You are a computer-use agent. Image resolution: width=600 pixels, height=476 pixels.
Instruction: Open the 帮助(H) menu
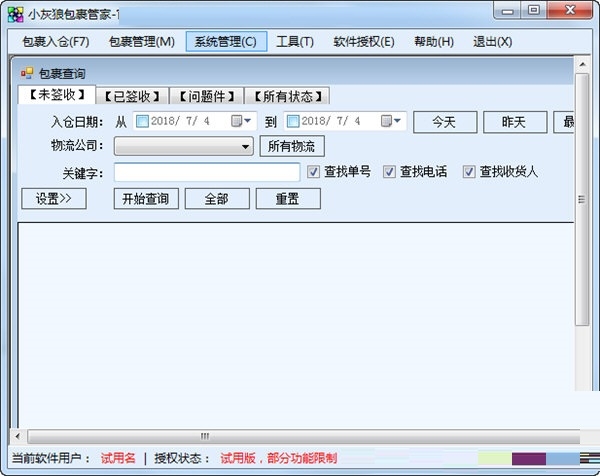tap(434, 41)
